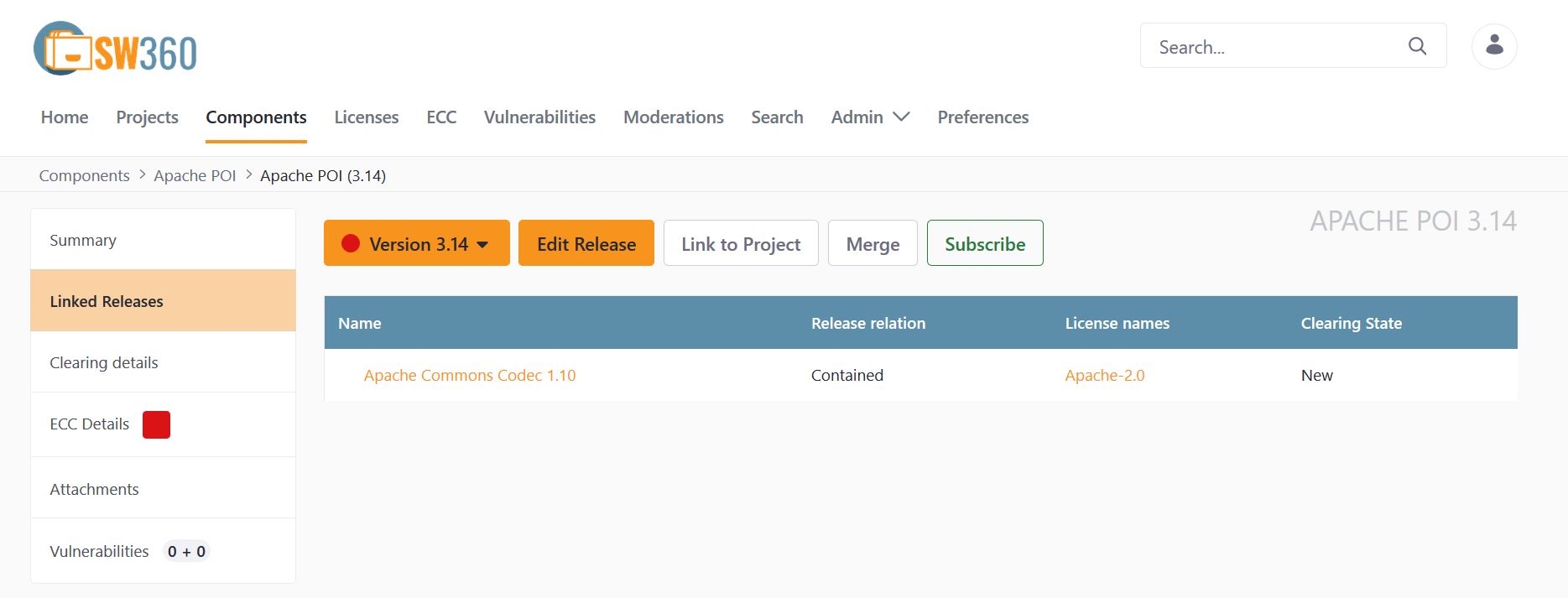Open the Vulnerabilities top navigation tab
This screenshot has height=598, width=1568.
click(x=539, y=117)
